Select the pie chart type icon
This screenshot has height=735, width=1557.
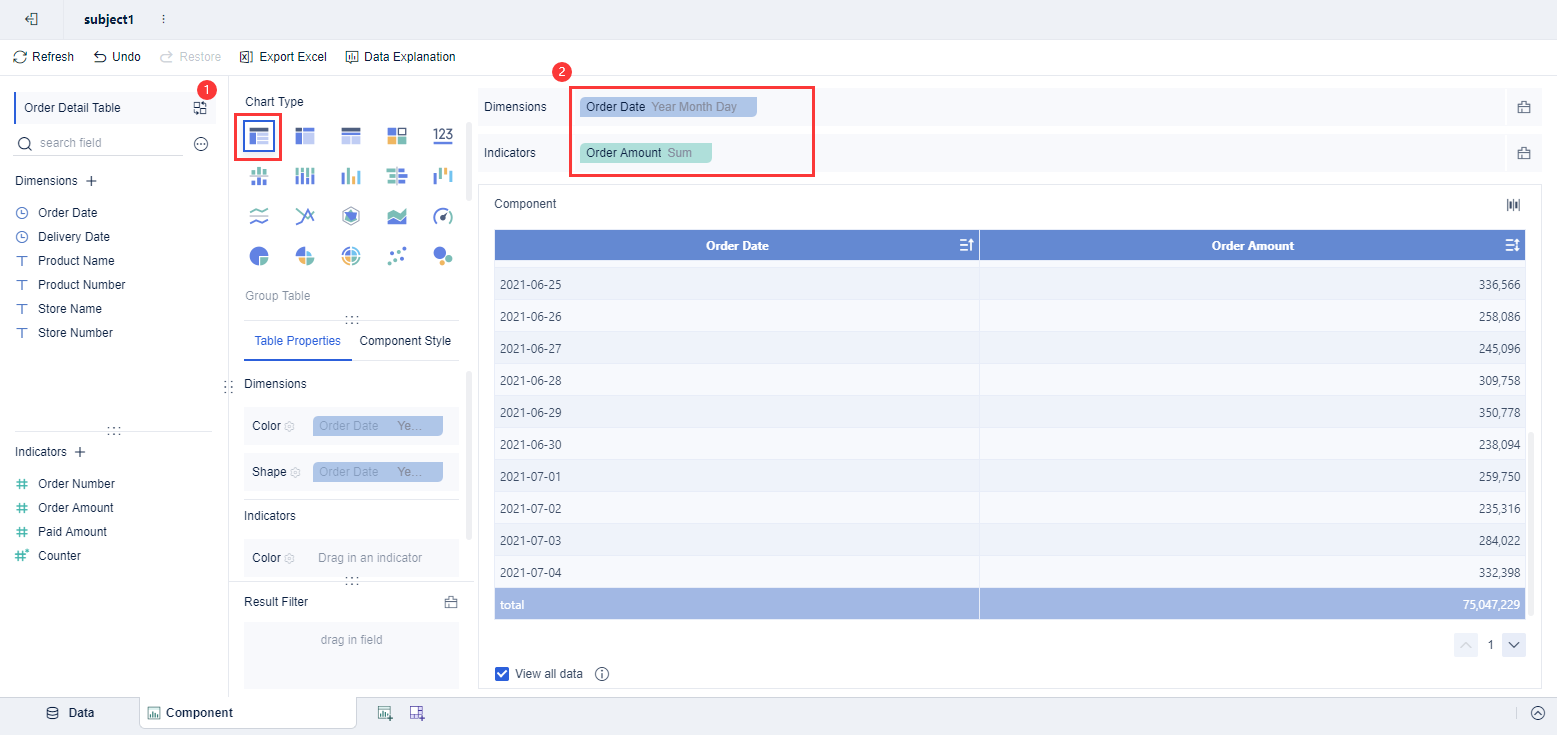[259, 255]
